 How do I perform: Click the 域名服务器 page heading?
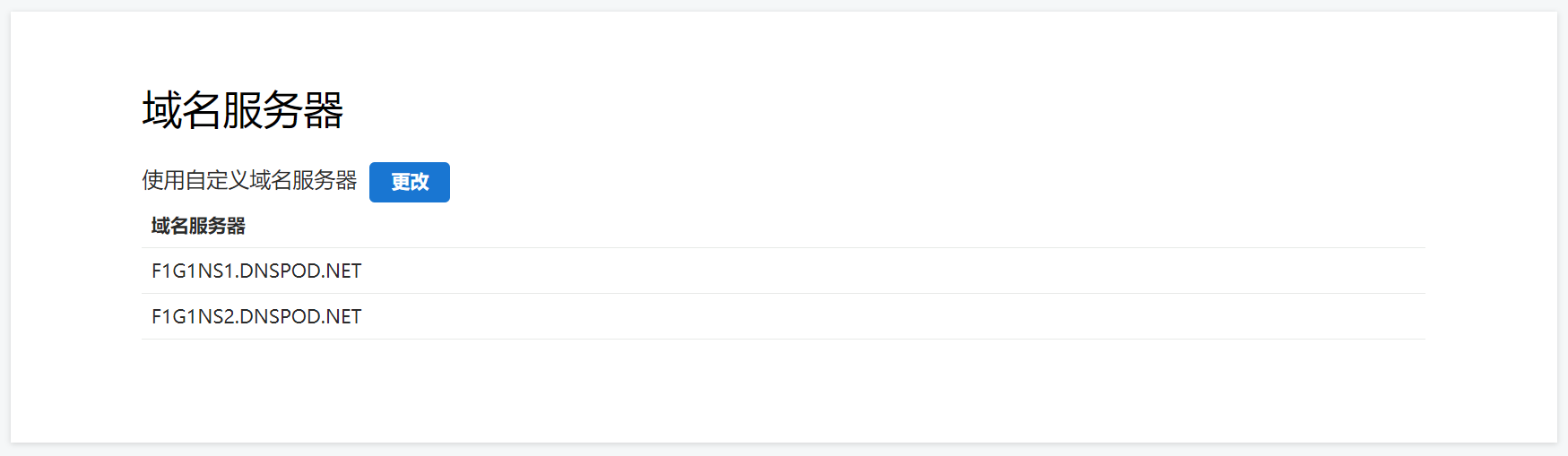click(242, 111)
